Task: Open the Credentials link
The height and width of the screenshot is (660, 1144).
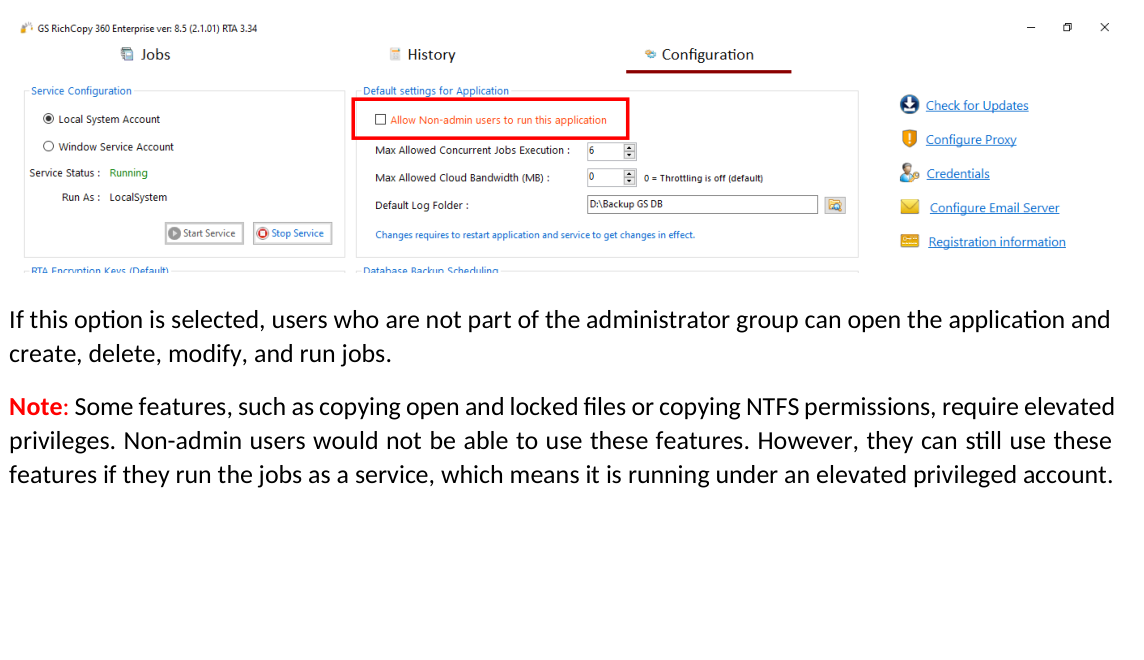Action: (x=958, y=174)
